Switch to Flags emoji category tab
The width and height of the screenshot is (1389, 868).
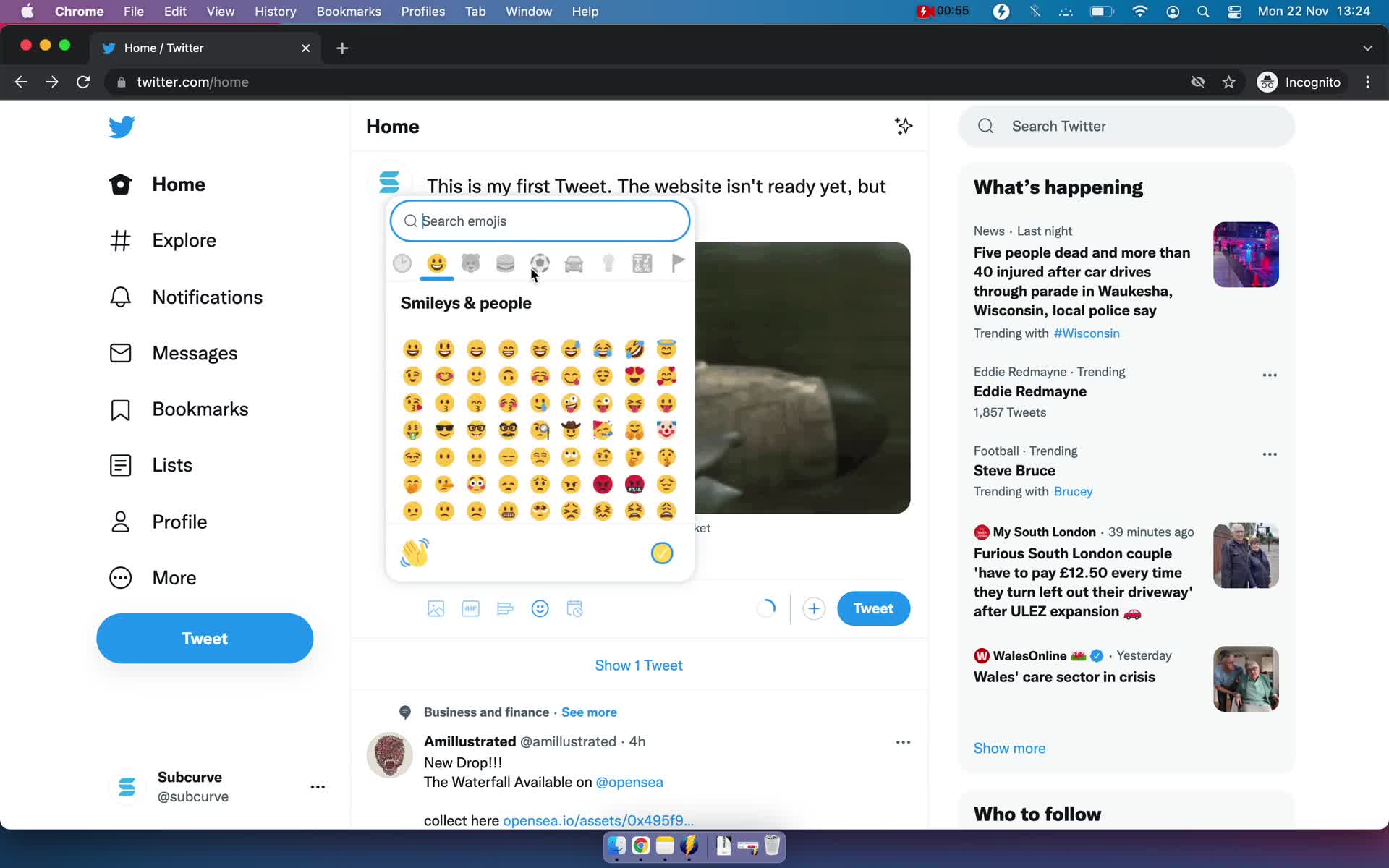[x=677, y=263]
